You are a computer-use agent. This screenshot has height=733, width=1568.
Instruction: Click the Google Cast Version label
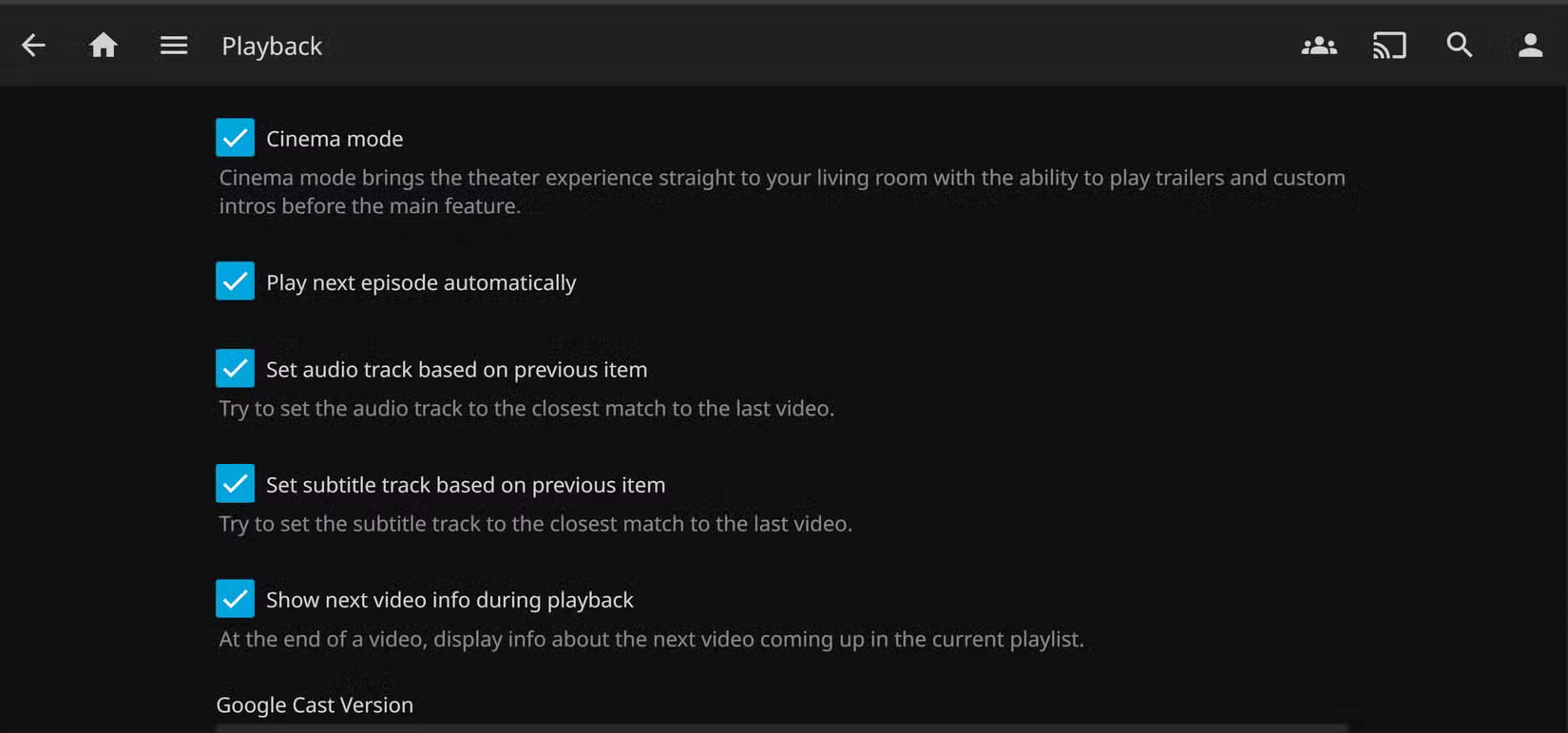point(315,704)
